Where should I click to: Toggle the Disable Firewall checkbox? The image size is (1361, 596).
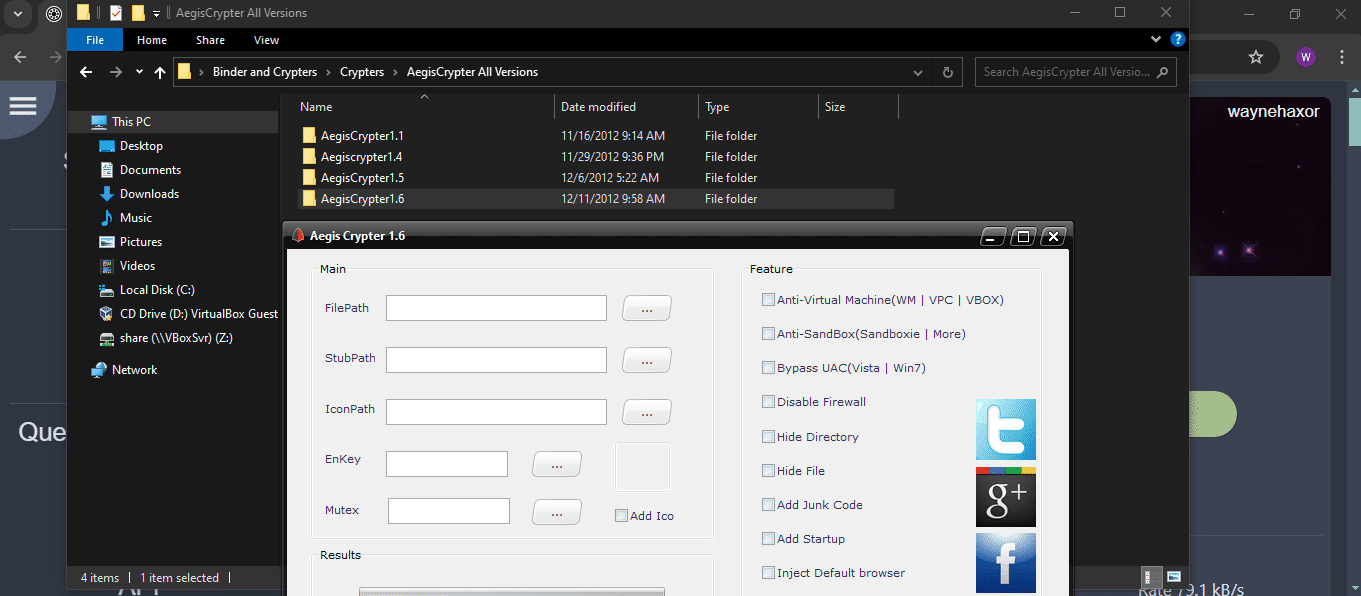point(768,402)
